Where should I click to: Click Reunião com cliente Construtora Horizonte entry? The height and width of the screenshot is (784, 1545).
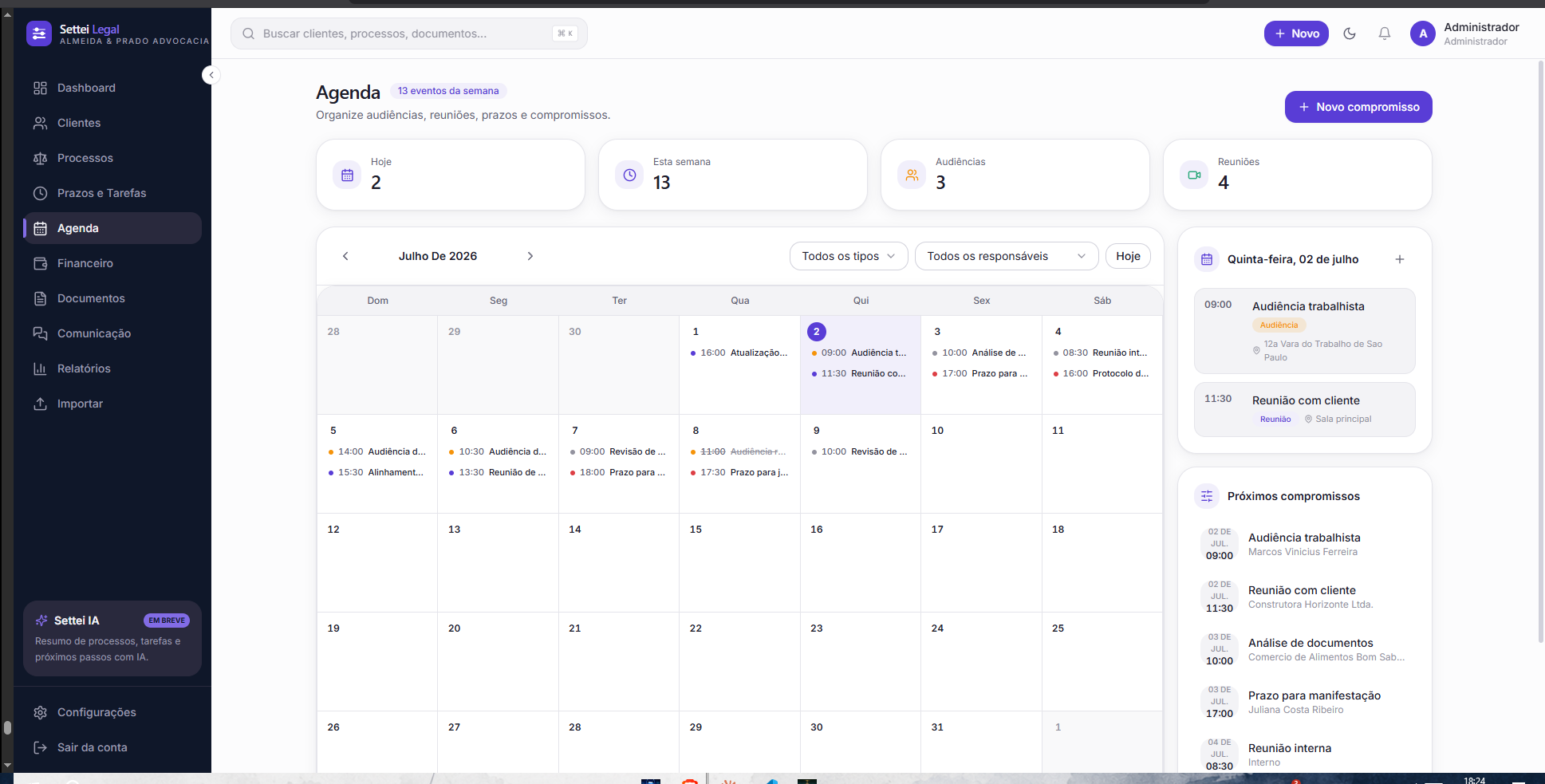[1304, 597]
